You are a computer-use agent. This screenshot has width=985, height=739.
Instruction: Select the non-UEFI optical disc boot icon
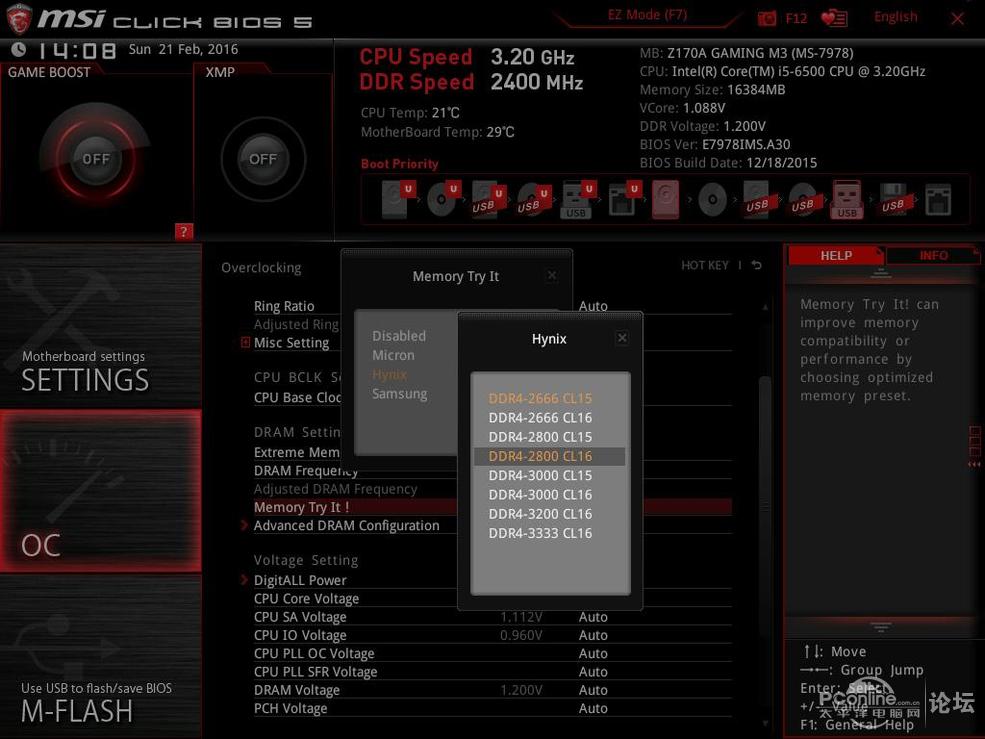(x=712, y=200)
